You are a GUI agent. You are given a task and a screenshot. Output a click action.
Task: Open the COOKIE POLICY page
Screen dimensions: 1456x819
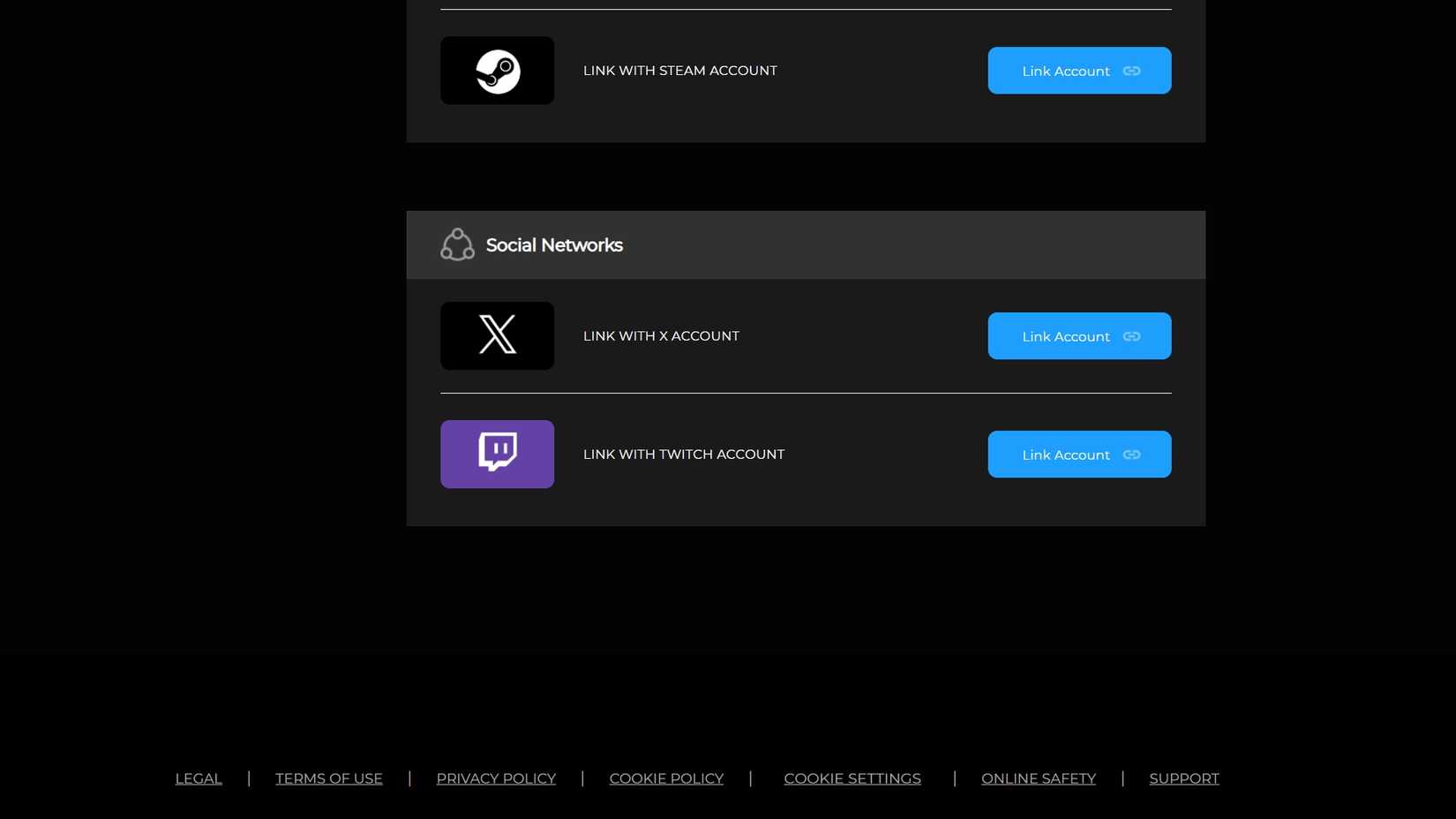click(x=665, y=778)
